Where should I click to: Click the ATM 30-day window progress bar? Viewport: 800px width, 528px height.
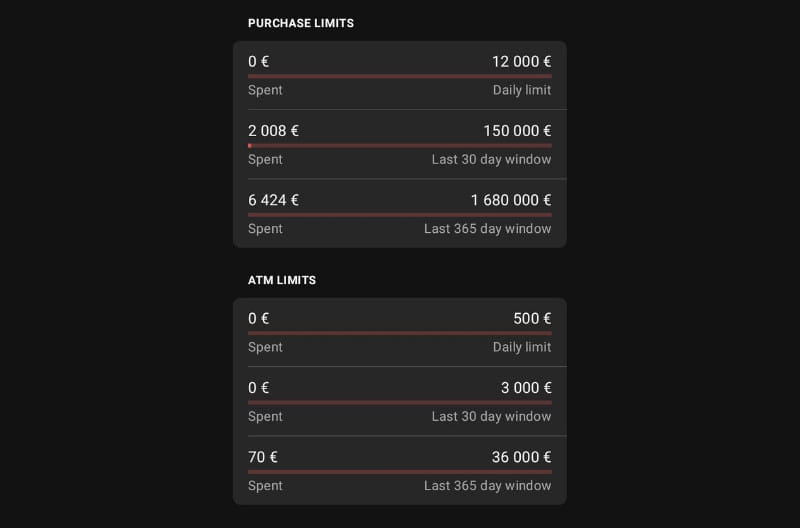tap(399, 403)
